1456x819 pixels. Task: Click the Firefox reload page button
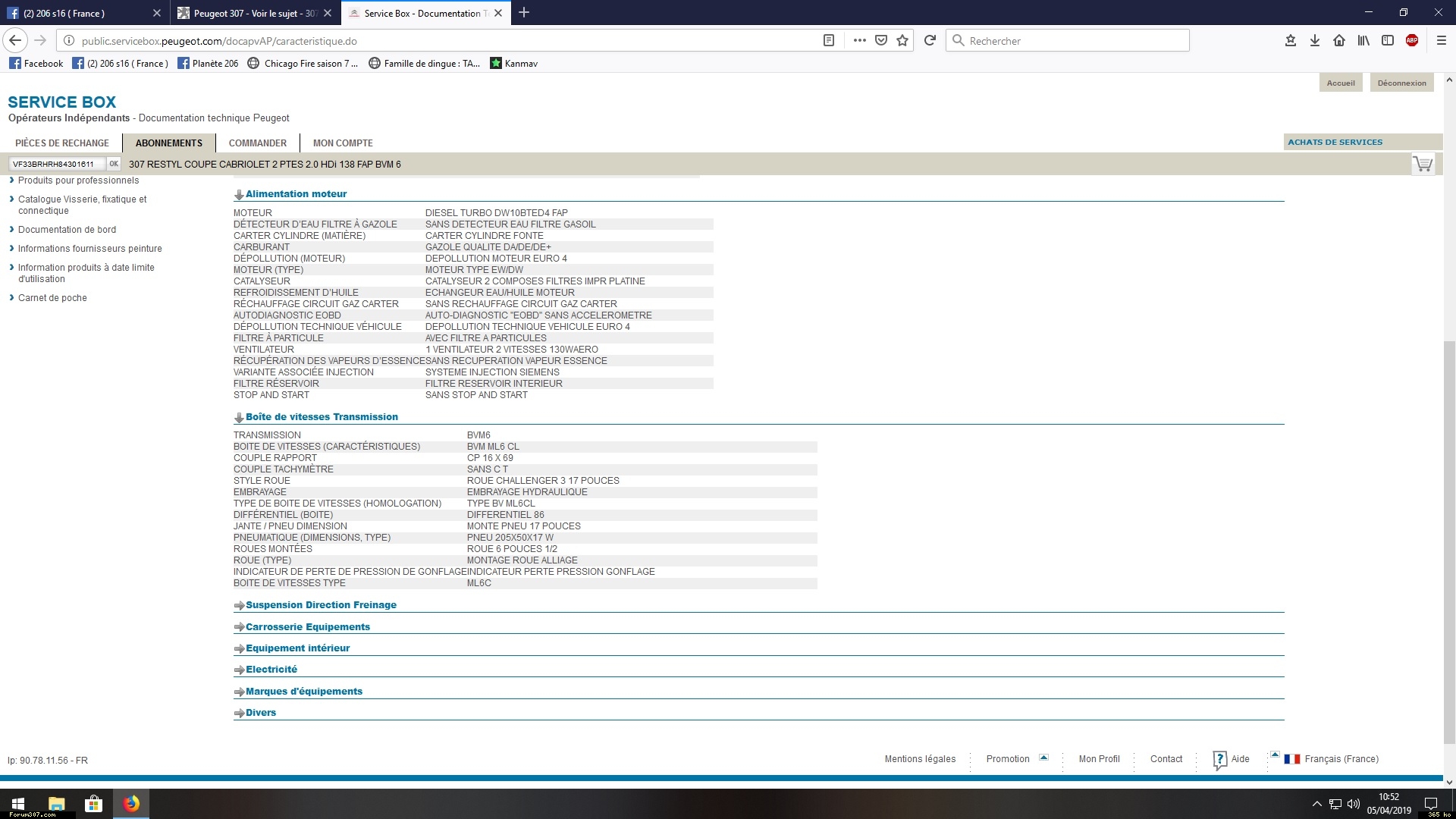click(x=930, y=41)
